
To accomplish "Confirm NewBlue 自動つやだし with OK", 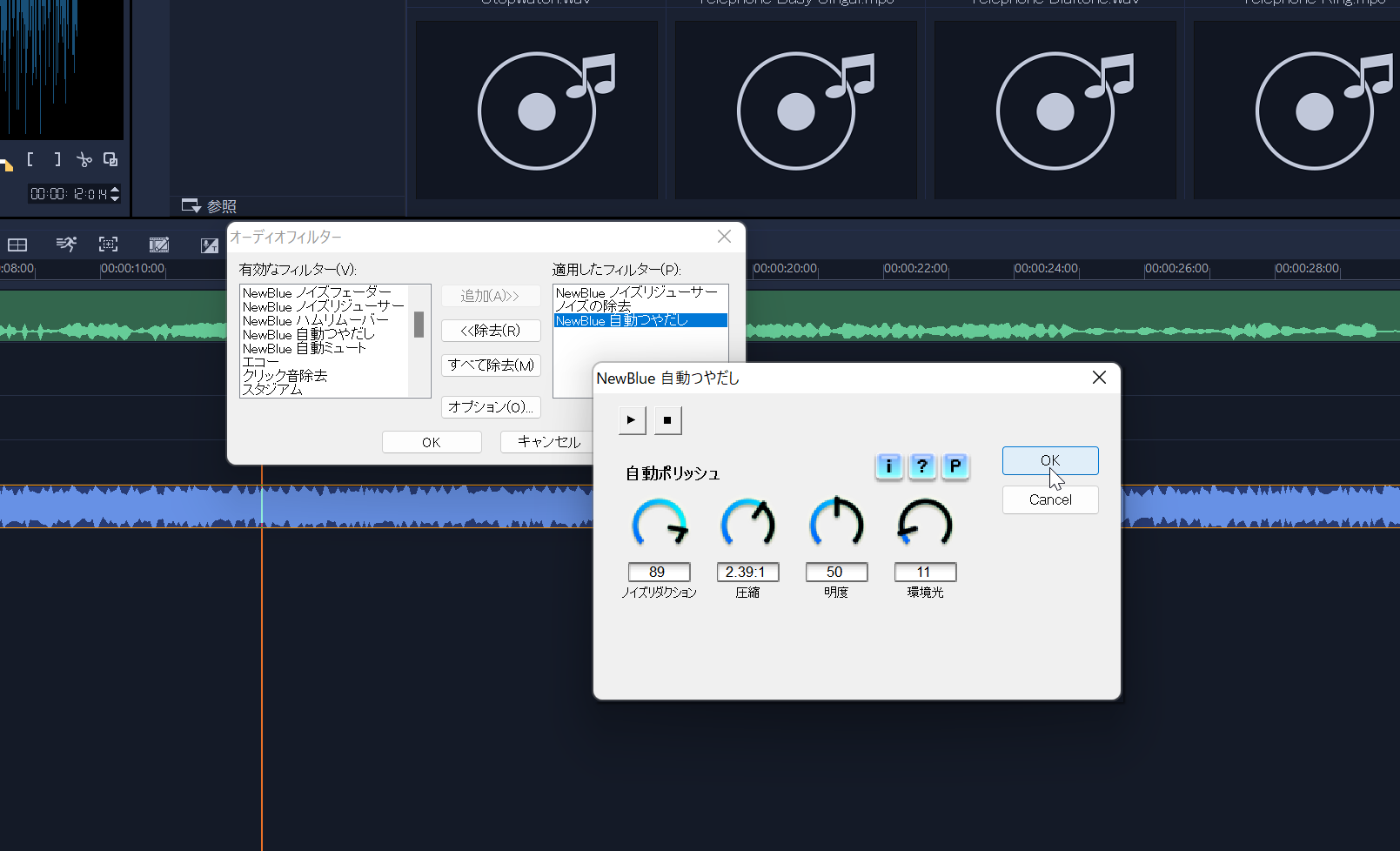I will coord(1050,460).
